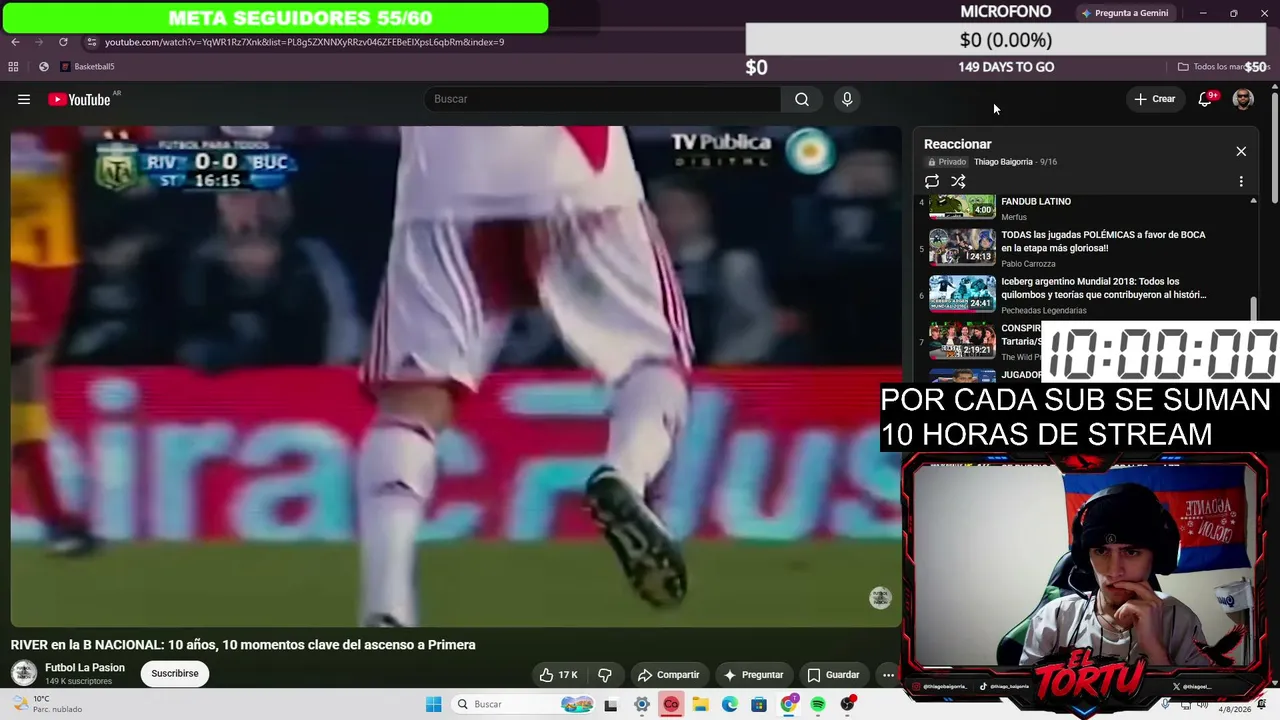
Task: Open the notifications bell
Action: click(1205, 99)
